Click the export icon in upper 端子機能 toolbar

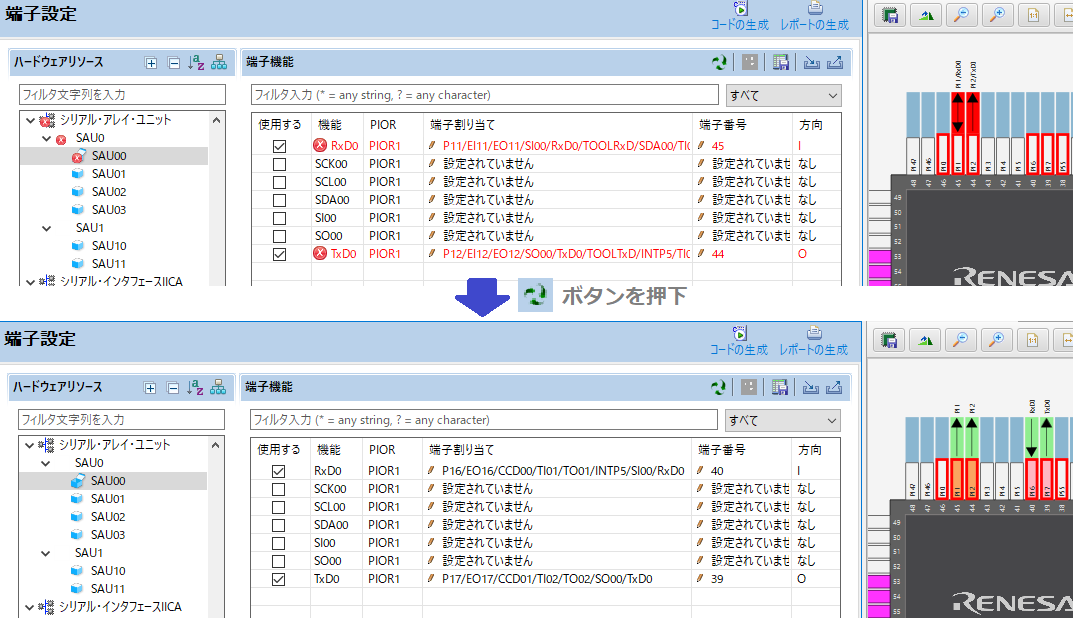tap(835, 63)
